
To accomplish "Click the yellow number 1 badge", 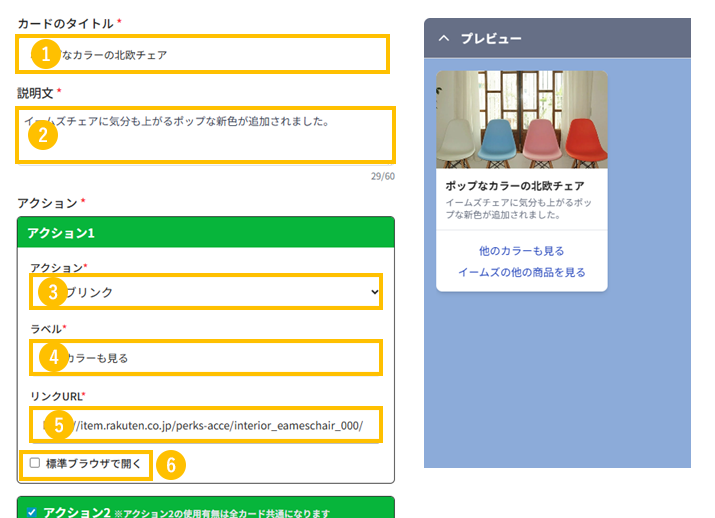I will pyautogui.click(x=42, y=54).
